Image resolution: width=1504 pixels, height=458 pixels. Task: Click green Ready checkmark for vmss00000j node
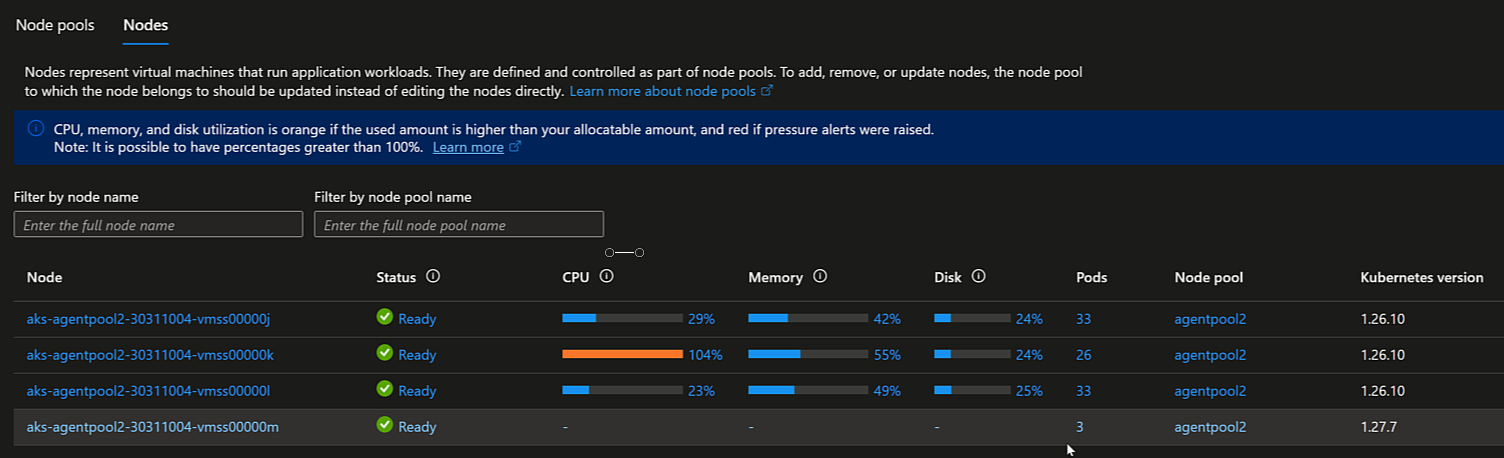(x=385, y=318)
